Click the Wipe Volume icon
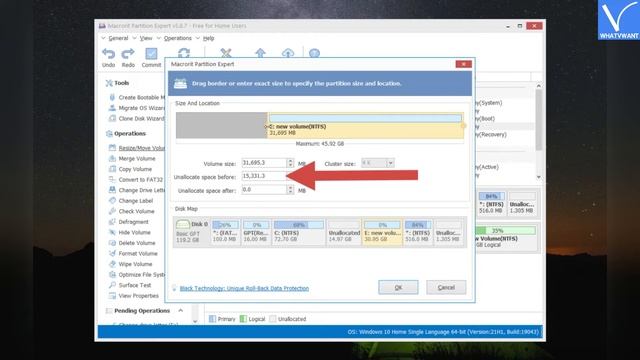Screen dimensions: 640x360 click(x=112, y=264)
